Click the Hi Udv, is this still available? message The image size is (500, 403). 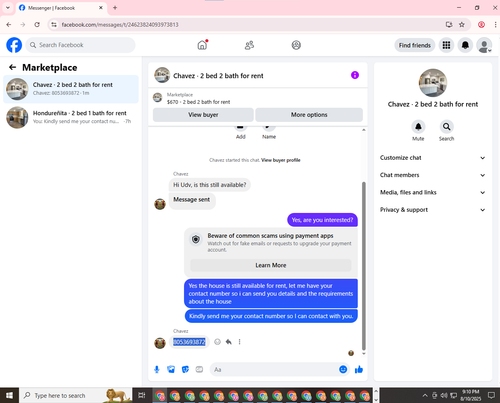[210, 185]
